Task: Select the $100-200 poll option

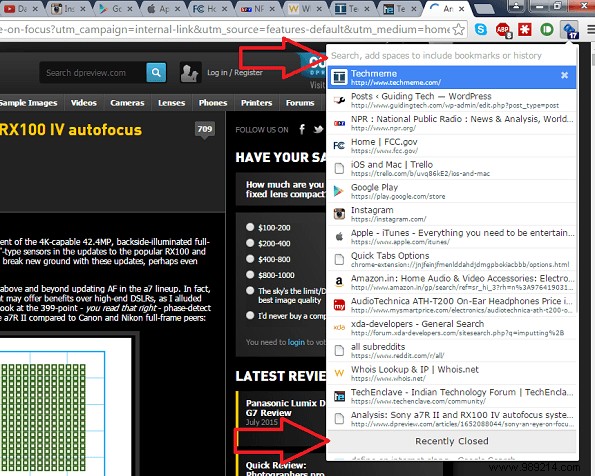Action: [250, 227]
